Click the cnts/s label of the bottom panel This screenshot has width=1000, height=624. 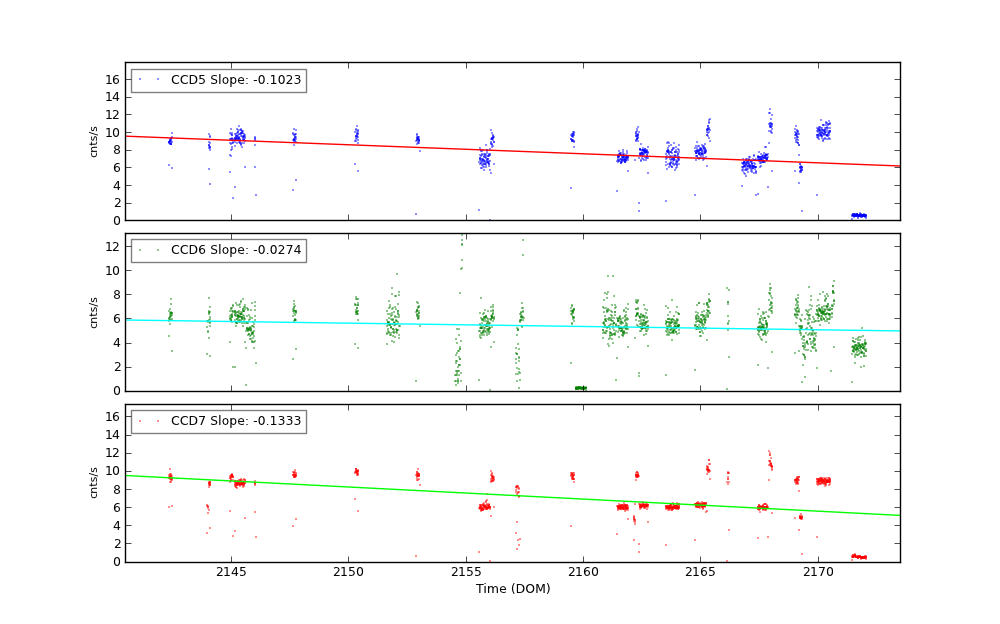click(94, 482)
